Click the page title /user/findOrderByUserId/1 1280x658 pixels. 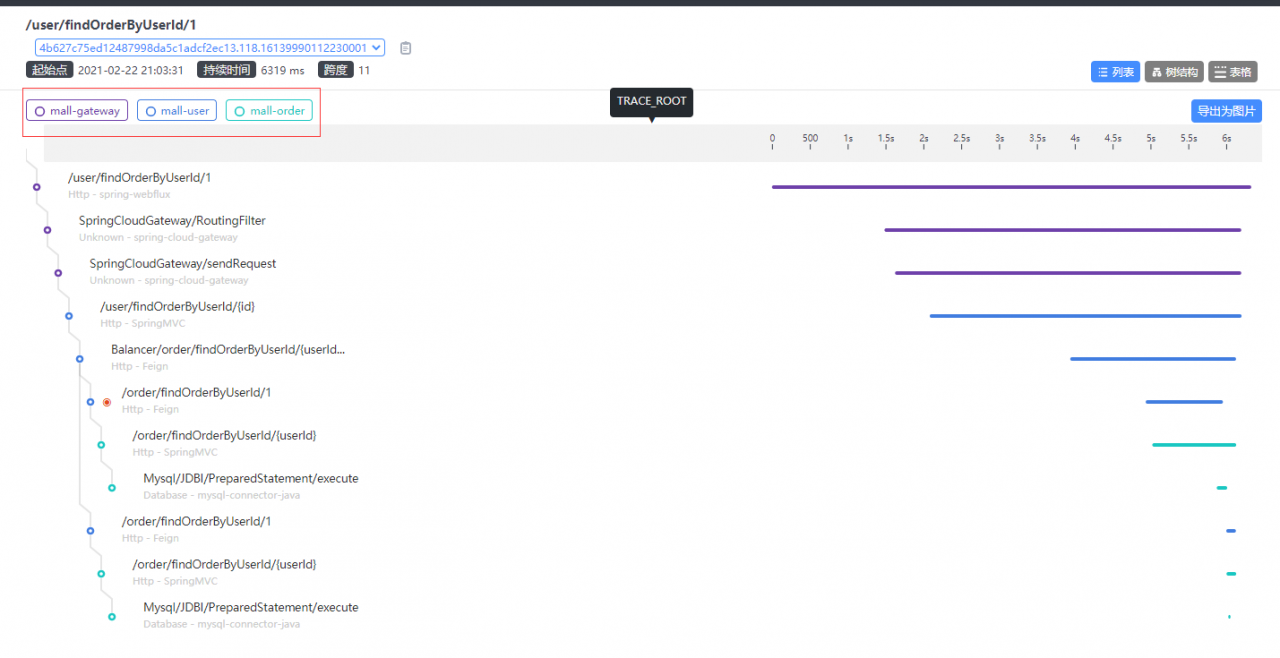(x=112, y=25)
